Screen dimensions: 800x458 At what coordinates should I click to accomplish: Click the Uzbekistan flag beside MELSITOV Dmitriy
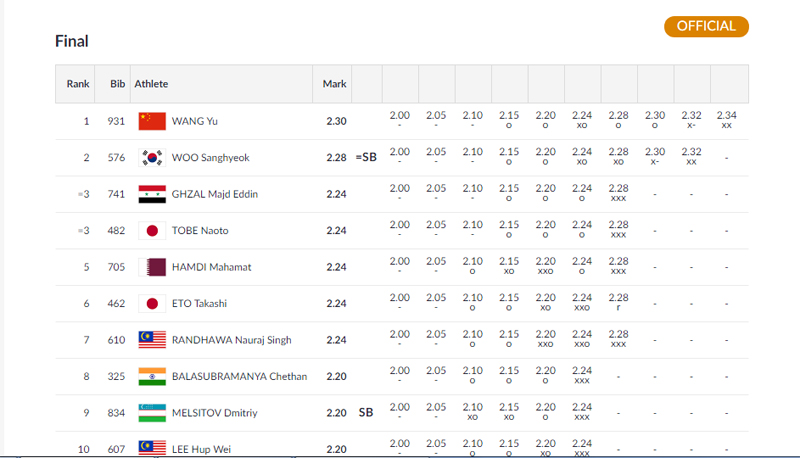tap(152, 413)
